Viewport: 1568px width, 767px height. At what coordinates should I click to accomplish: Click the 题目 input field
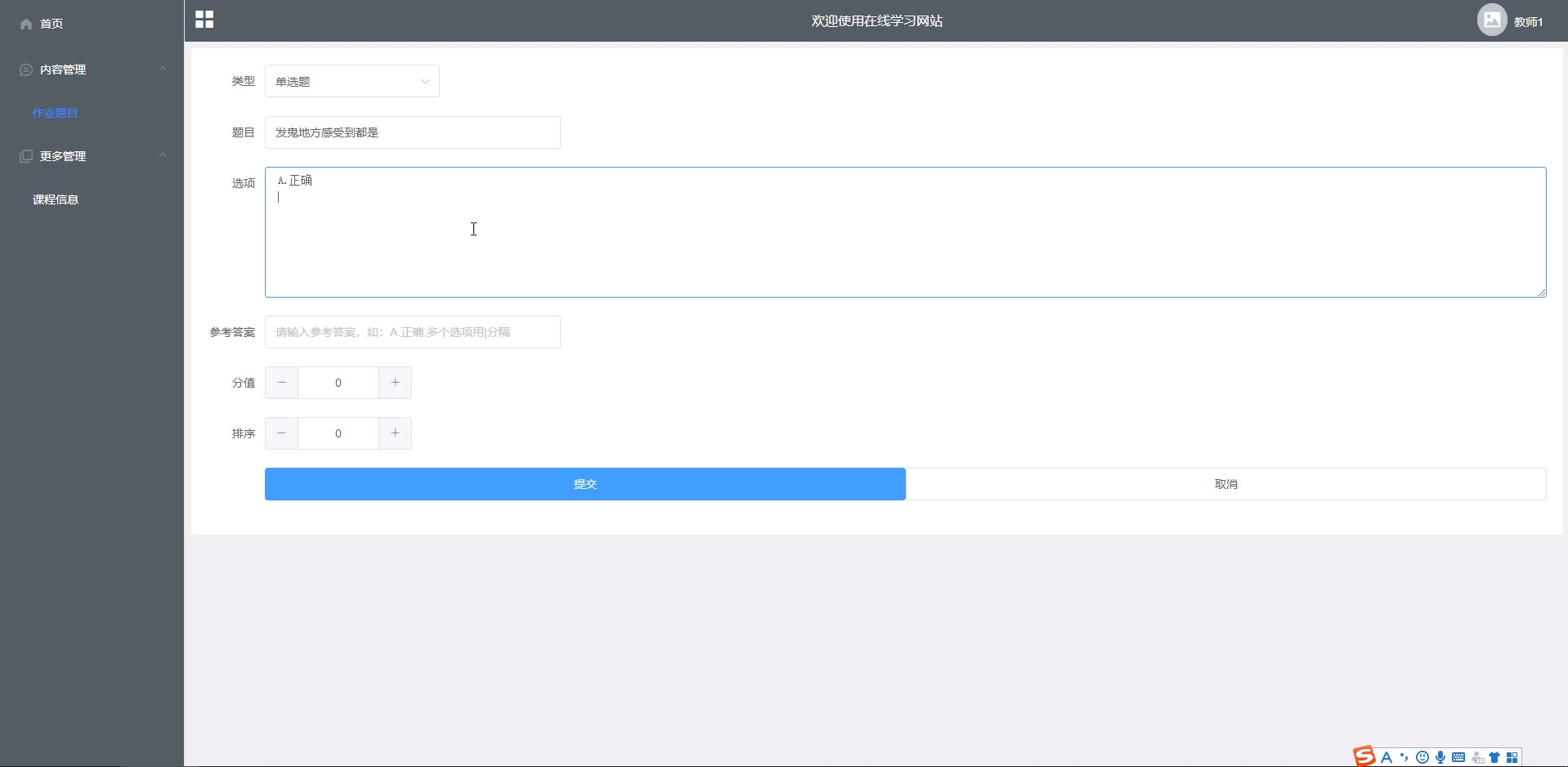(x=413, y=132)
